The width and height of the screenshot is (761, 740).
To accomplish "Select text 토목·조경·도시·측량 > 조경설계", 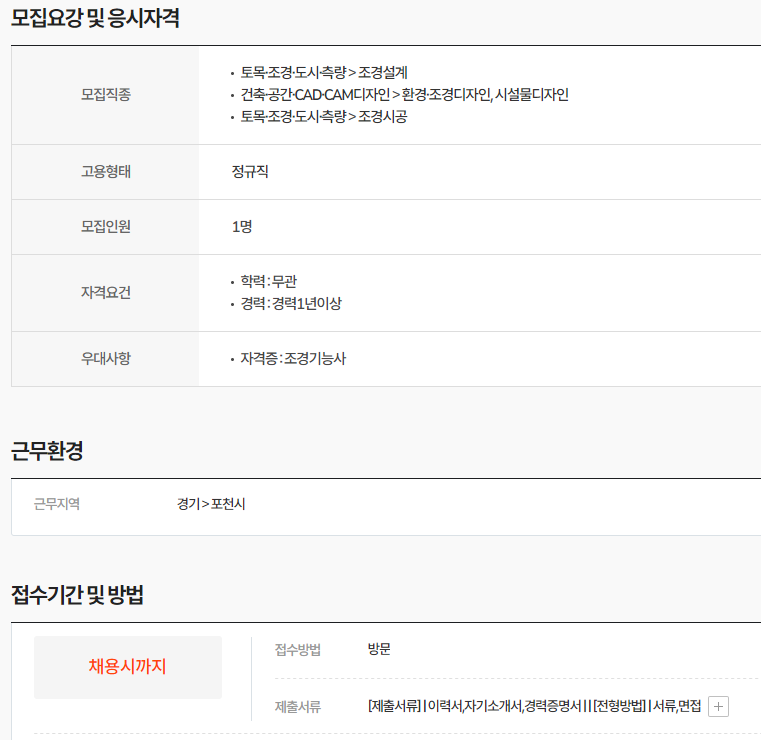I will 324,73.
